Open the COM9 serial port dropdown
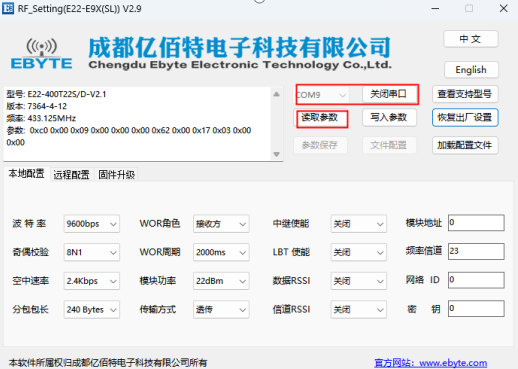518x369 pixels. point(322,95)
